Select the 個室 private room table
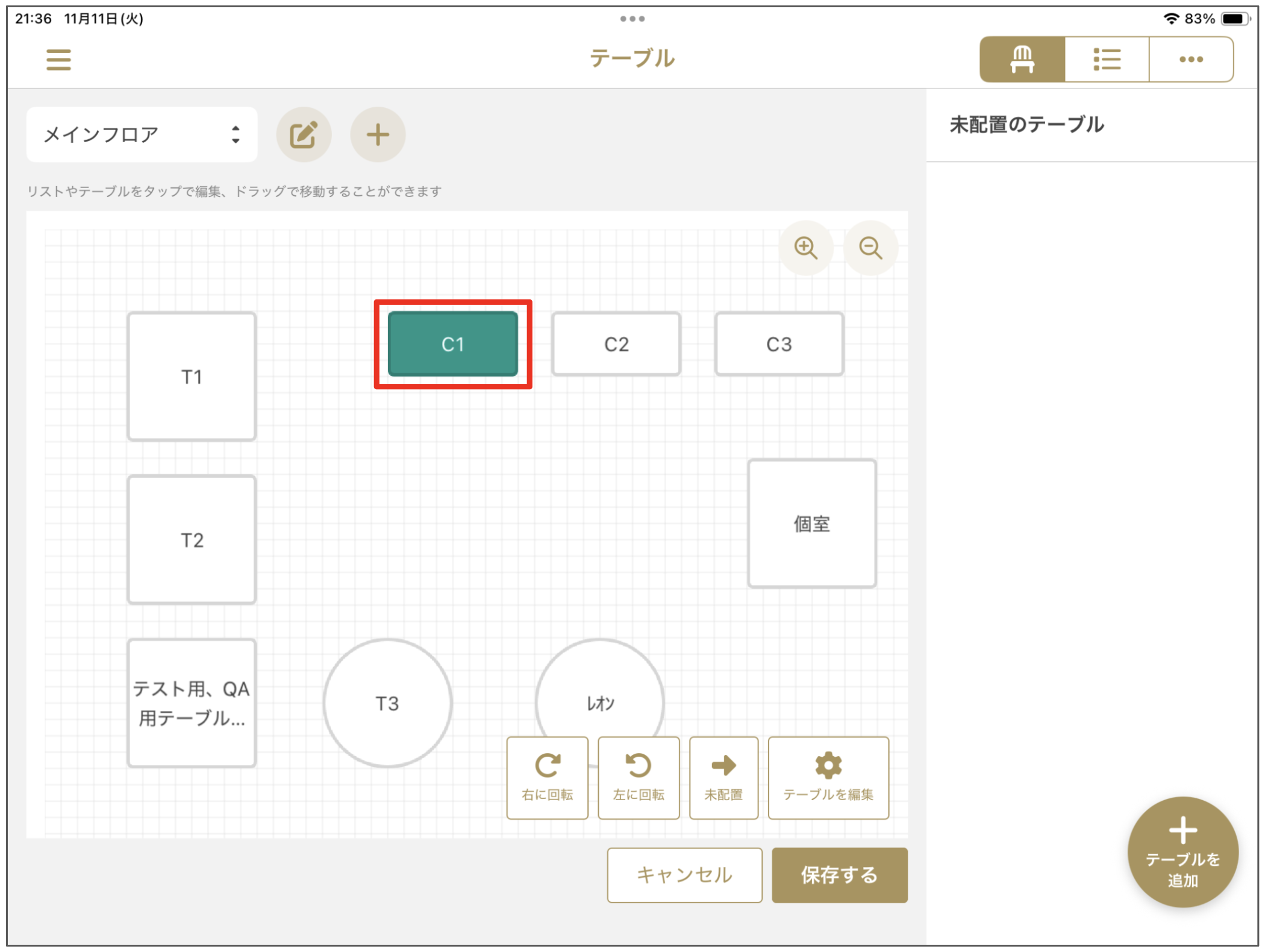 (811, 523)
